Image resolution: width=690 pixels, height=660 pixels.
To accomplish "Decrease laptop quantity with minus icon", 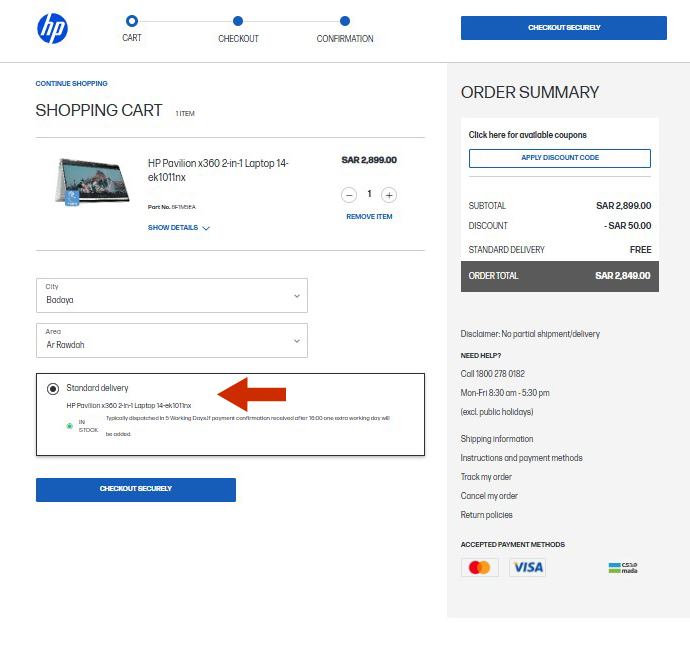I will [x=349, y=195].
